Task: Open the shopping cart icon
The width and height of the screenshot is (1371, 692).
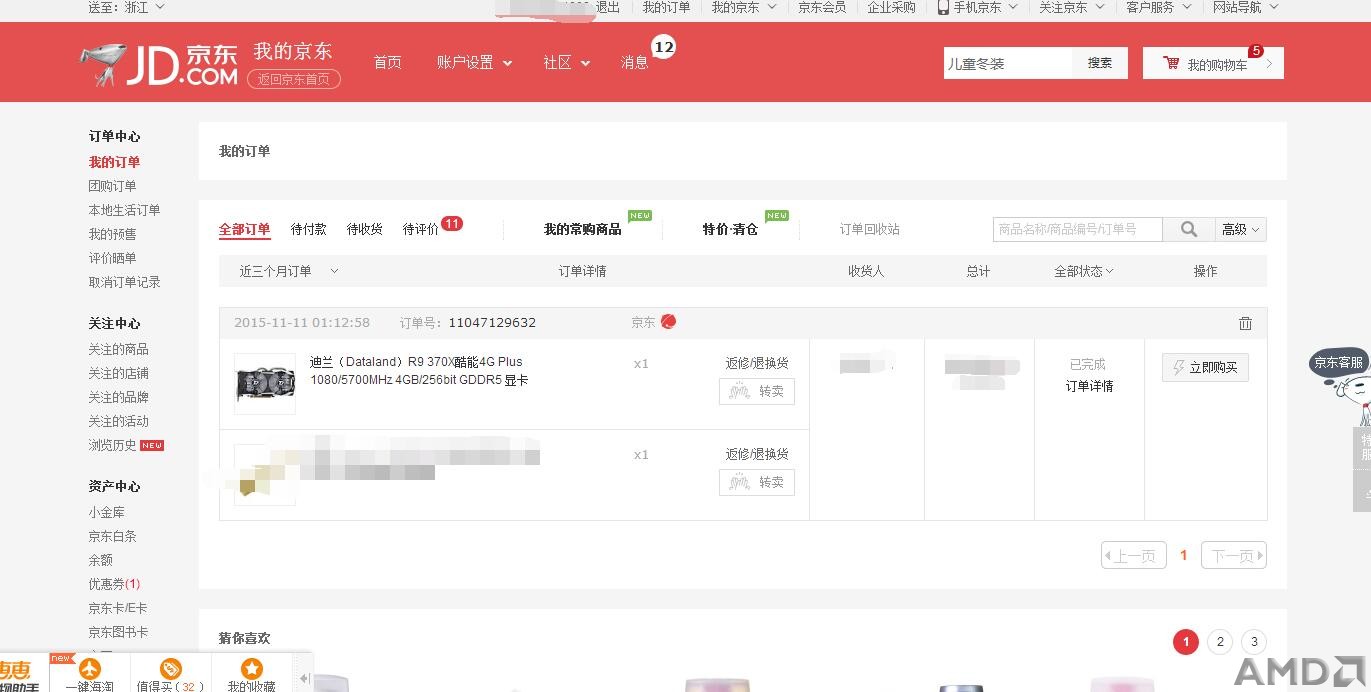Action: coord(1171,63)
